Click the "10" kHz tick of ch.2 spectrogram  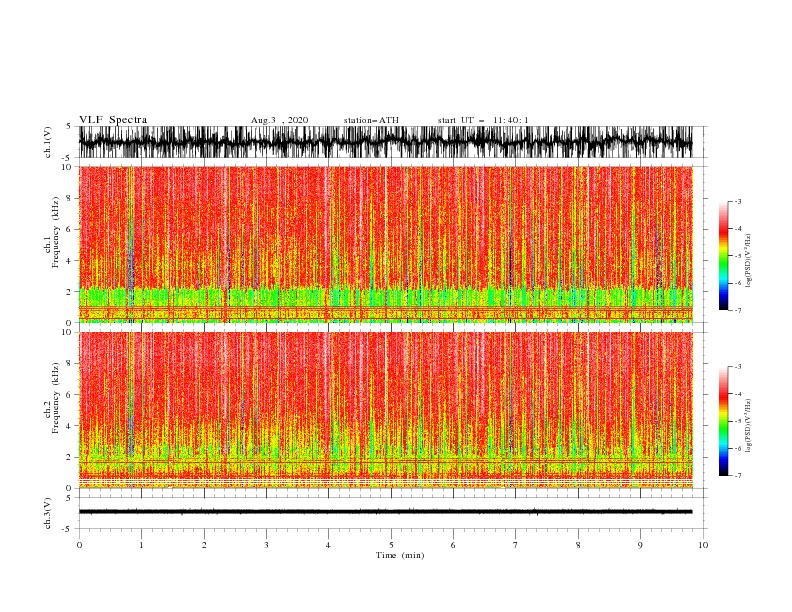tap(68, 332)
